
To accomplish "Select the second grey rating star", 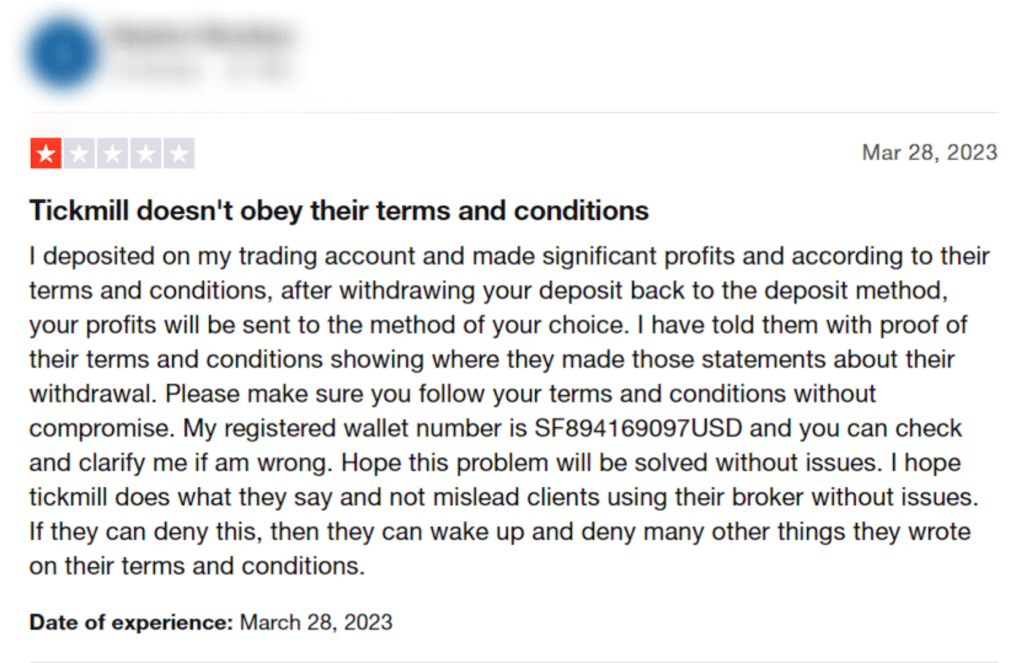I will point(79,154).
